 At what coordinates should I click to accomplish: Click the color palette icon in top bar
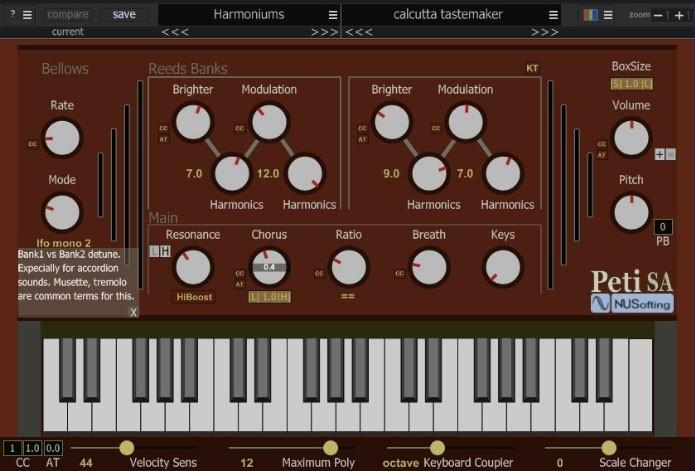(590, 15)
